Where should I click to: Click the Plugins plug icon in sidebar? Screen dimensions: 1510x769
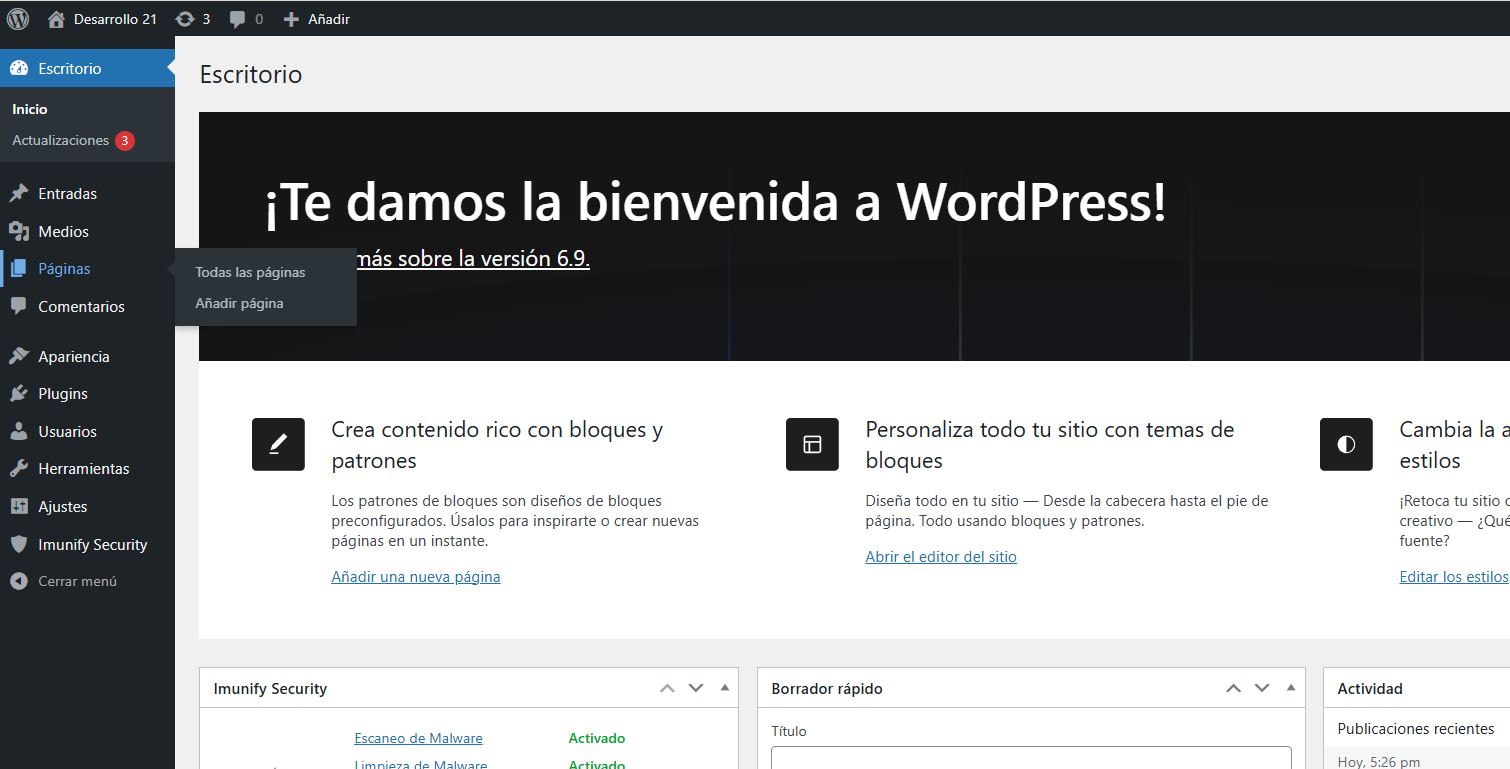19,394
